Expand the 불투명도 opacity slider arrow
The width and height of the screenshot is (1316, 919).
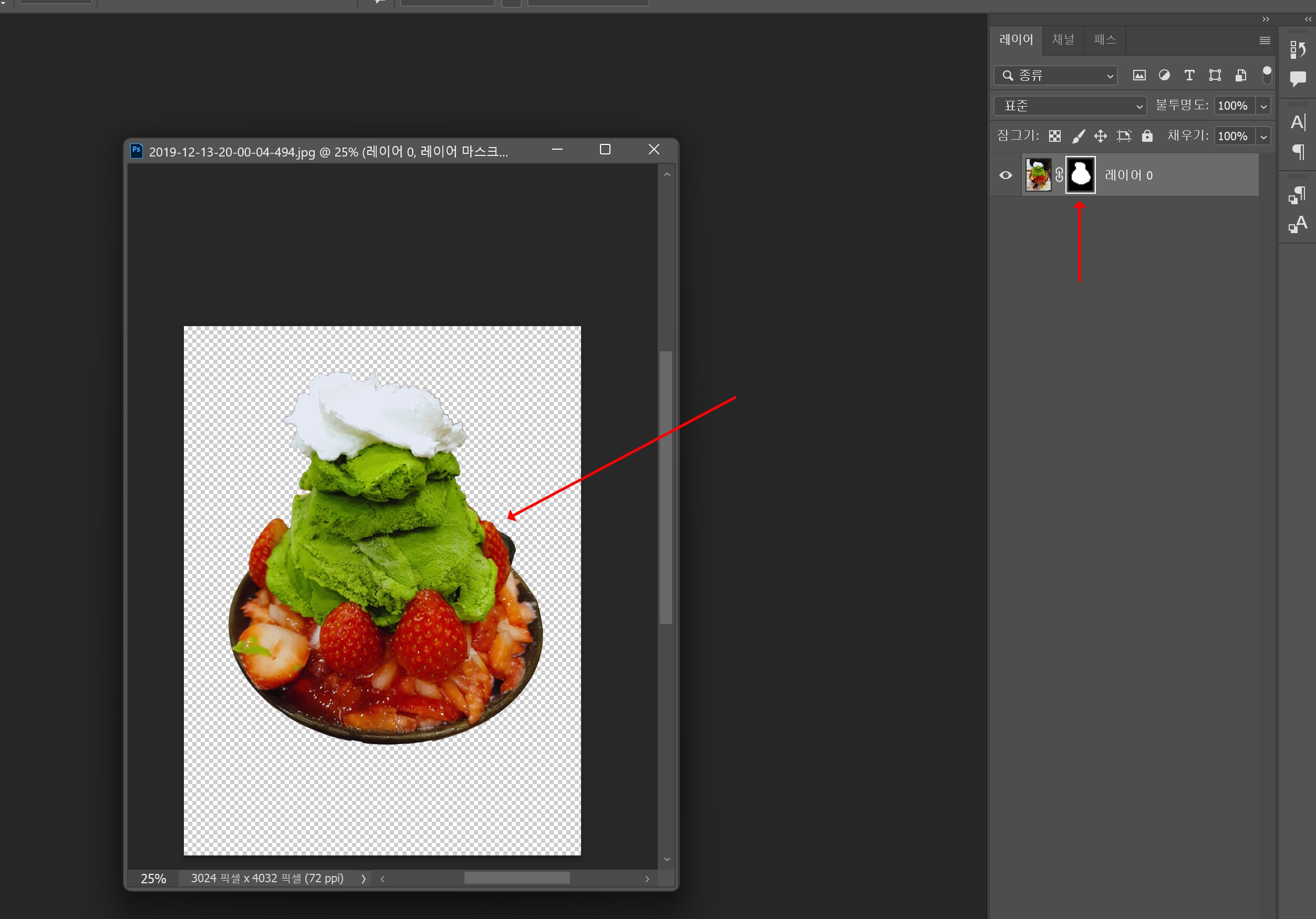pyautogui.click(x=1263, y=106)
